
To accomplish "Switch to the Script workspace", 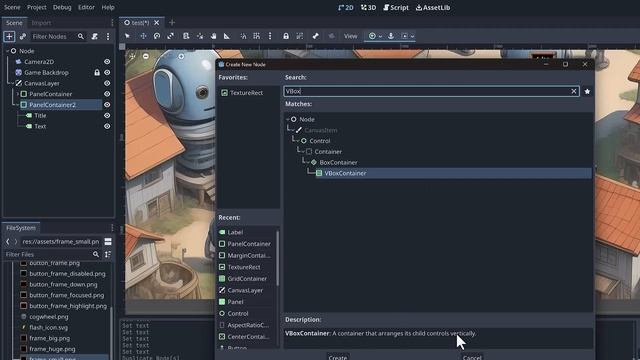I will 396,7.
